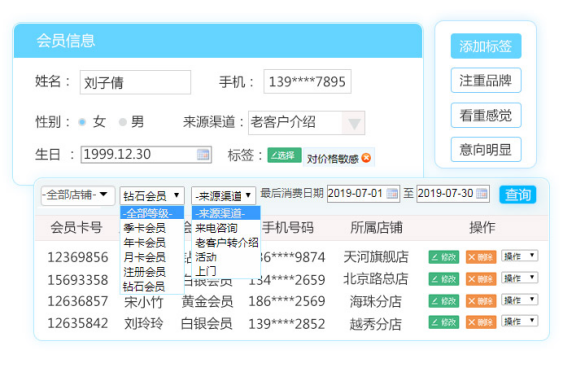This screenshot has height=372, width=563.
Task: Open the 全部店铺 store filter dropdown
Action: tap(78, 195)
